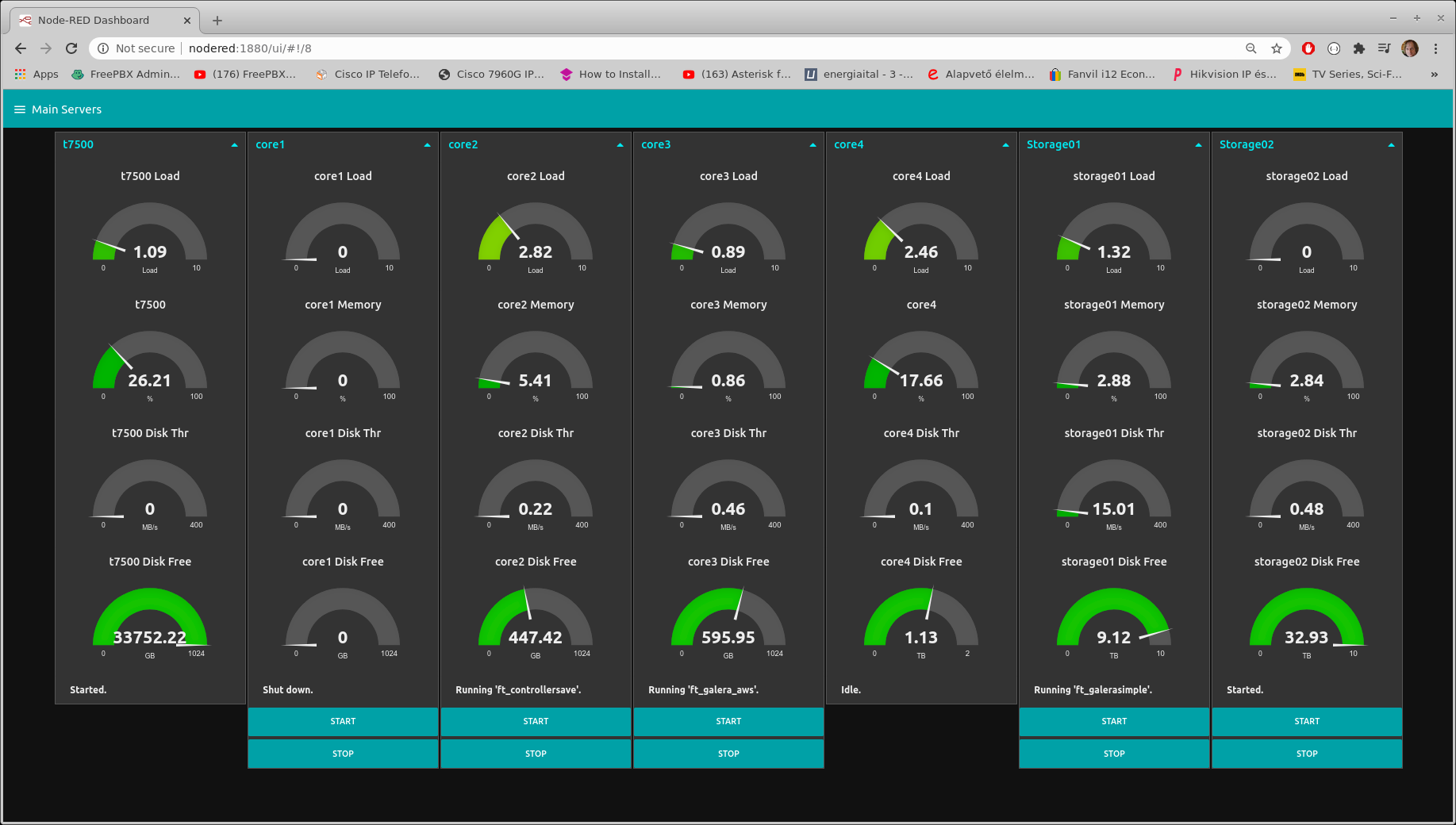Click status text Running 'ft_controllersave'
Screen dimensions: 1456x825
point(518,690)
